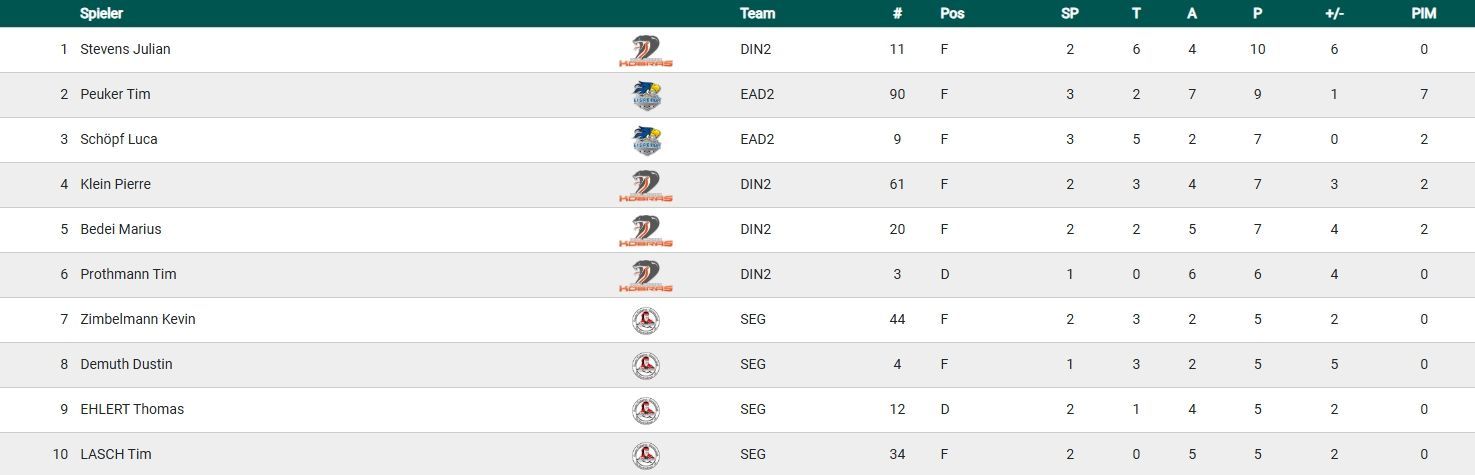Sort by the PIM column header
Image resolution: width=1475 pixels, height=475 pixels.
tap(1423, 14)
